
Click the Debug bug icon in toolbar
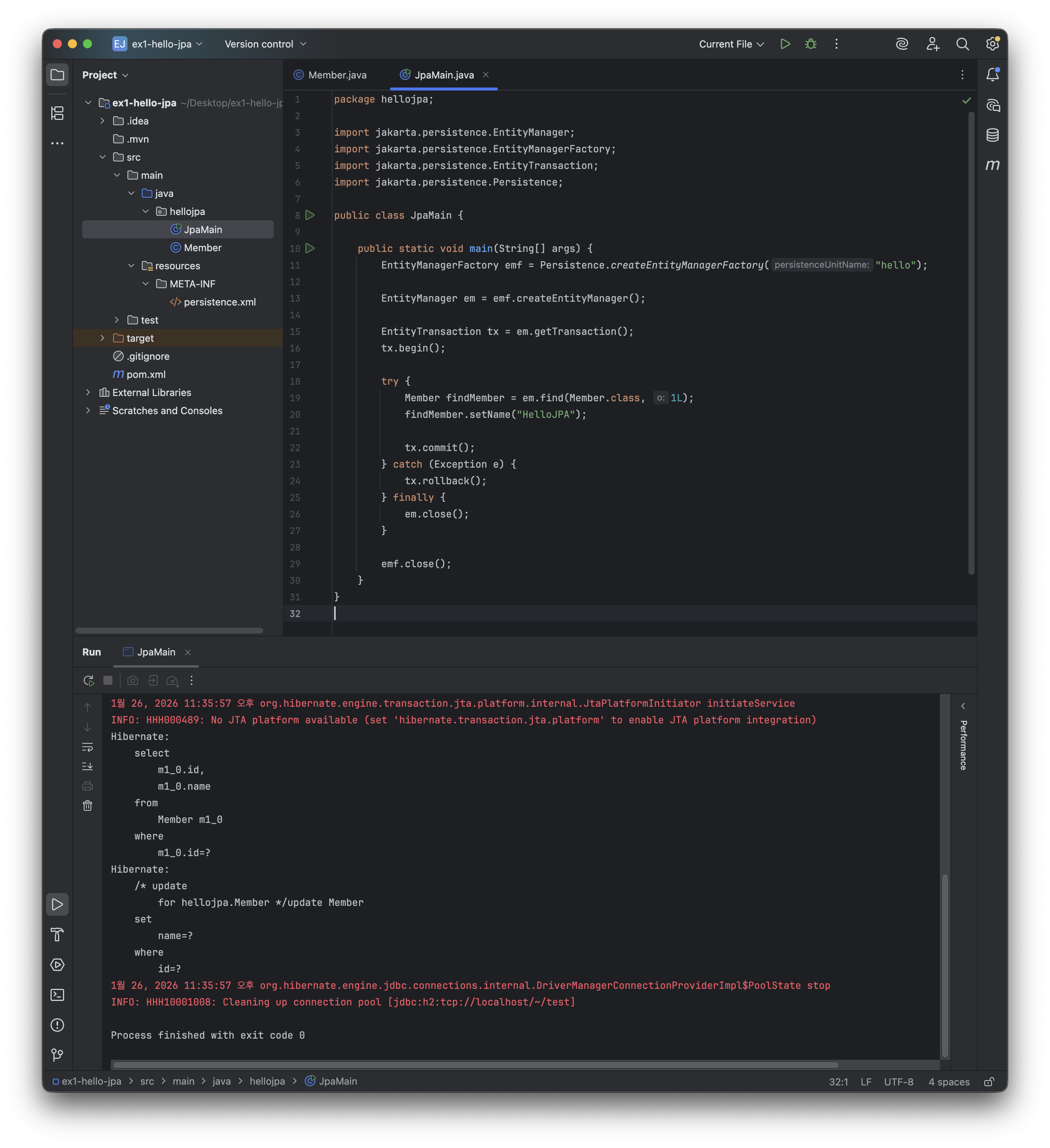click(811, 44)
